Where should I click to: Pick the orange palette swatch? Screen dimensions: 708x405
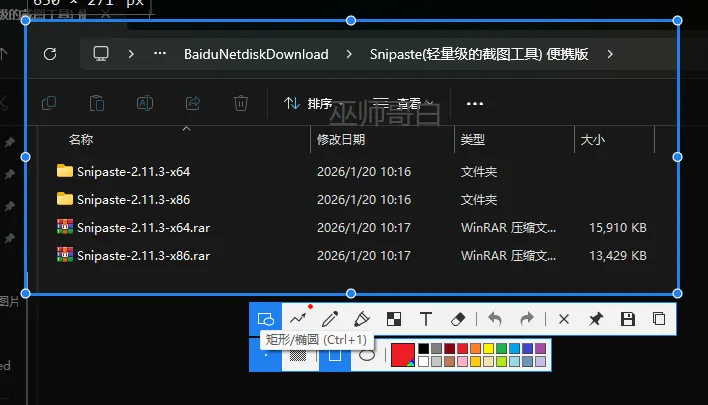point(475,349)
